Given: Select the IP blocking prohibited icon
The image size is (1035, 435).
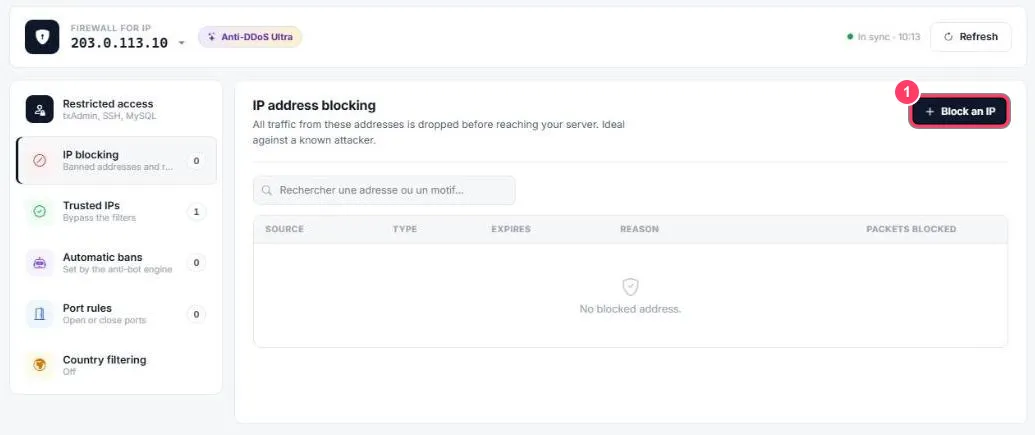Looking at the screenshot, I should pyautogui.click(x=40, y=160).
